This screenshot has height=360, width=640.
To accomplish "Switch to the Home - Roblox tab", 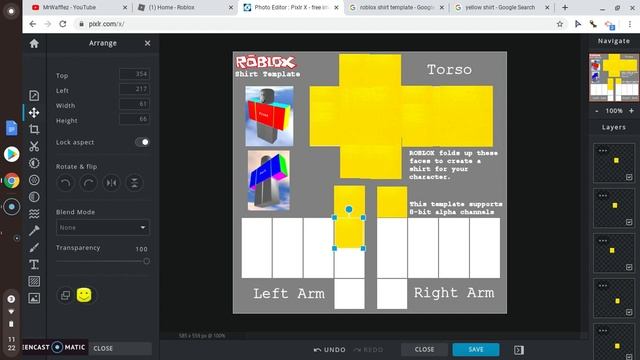I will click(x=185, y=7).
